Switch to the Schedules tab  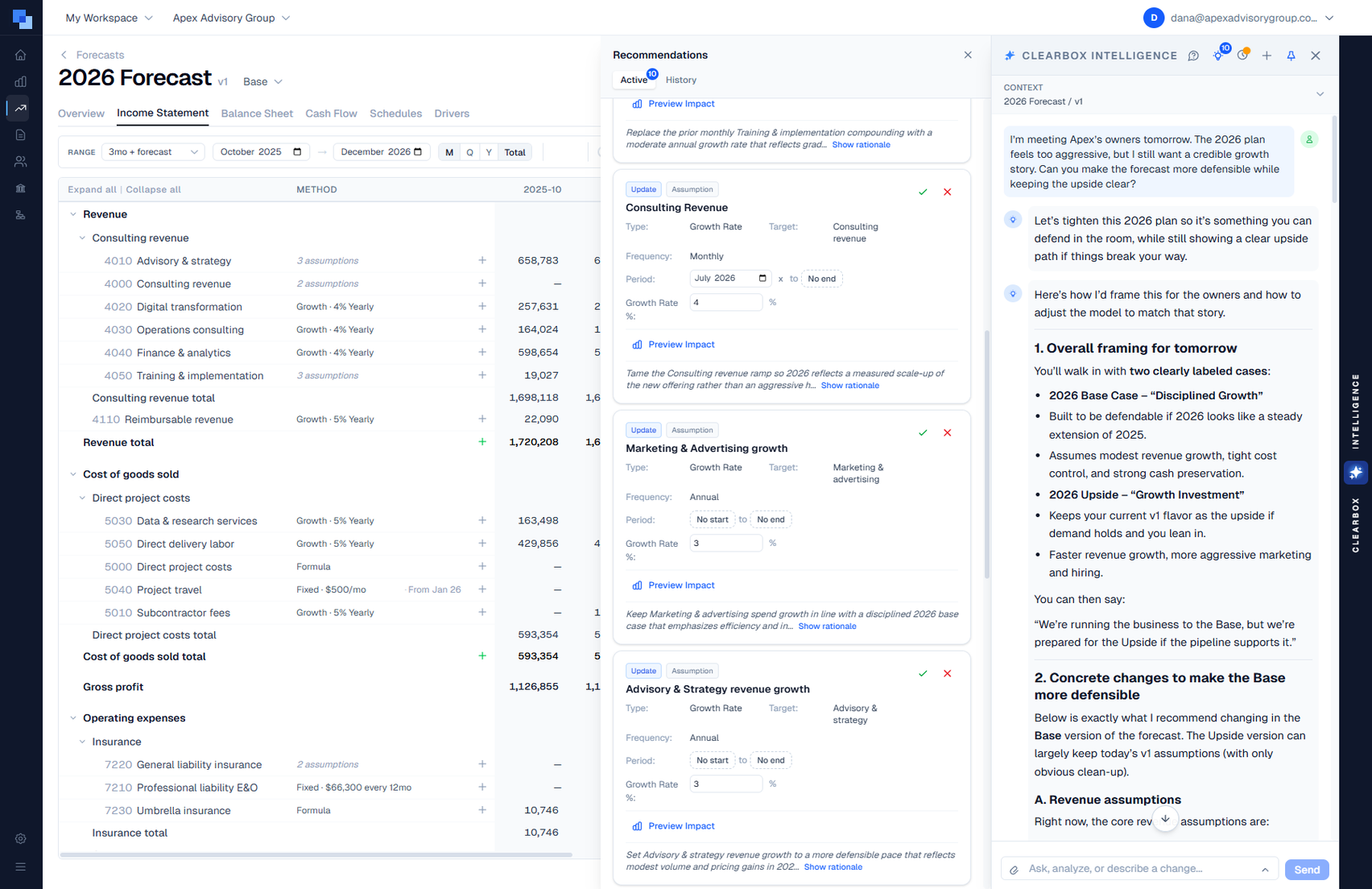point(395,114)
